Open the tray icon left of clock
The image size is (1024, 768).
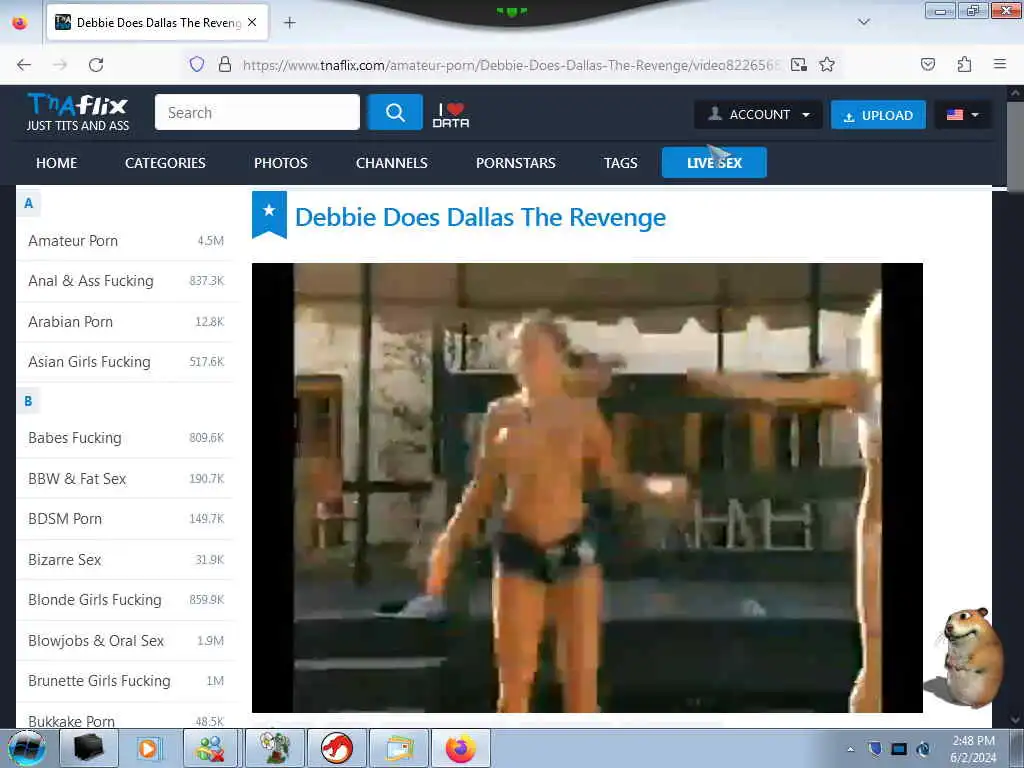[x=924, y=749]
